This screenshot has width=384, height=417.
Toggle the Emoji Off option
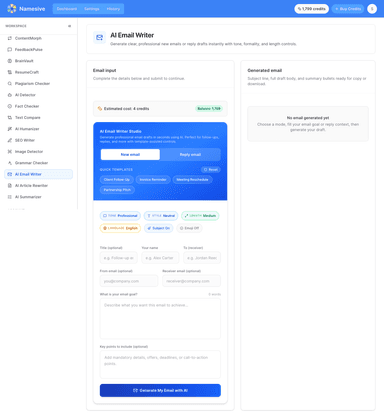click(189, 228)
